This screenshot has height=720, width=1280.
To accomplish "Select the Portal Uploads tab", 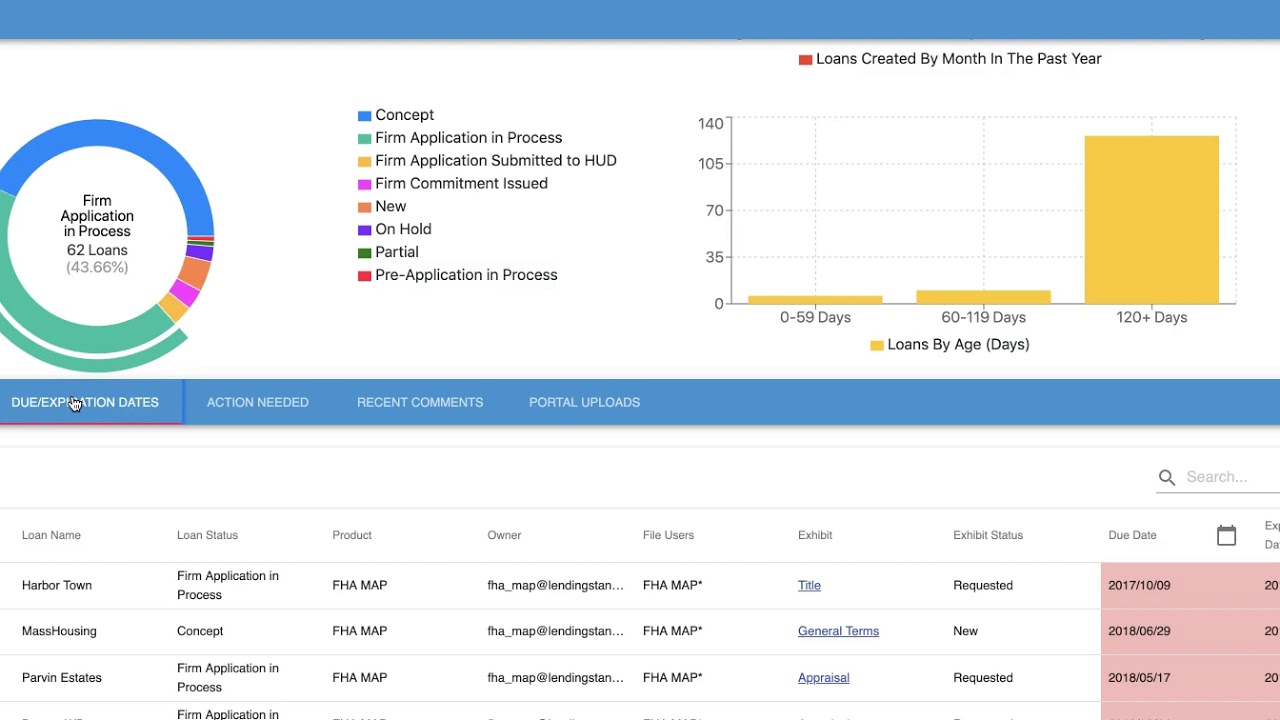I will pos(584,402).
